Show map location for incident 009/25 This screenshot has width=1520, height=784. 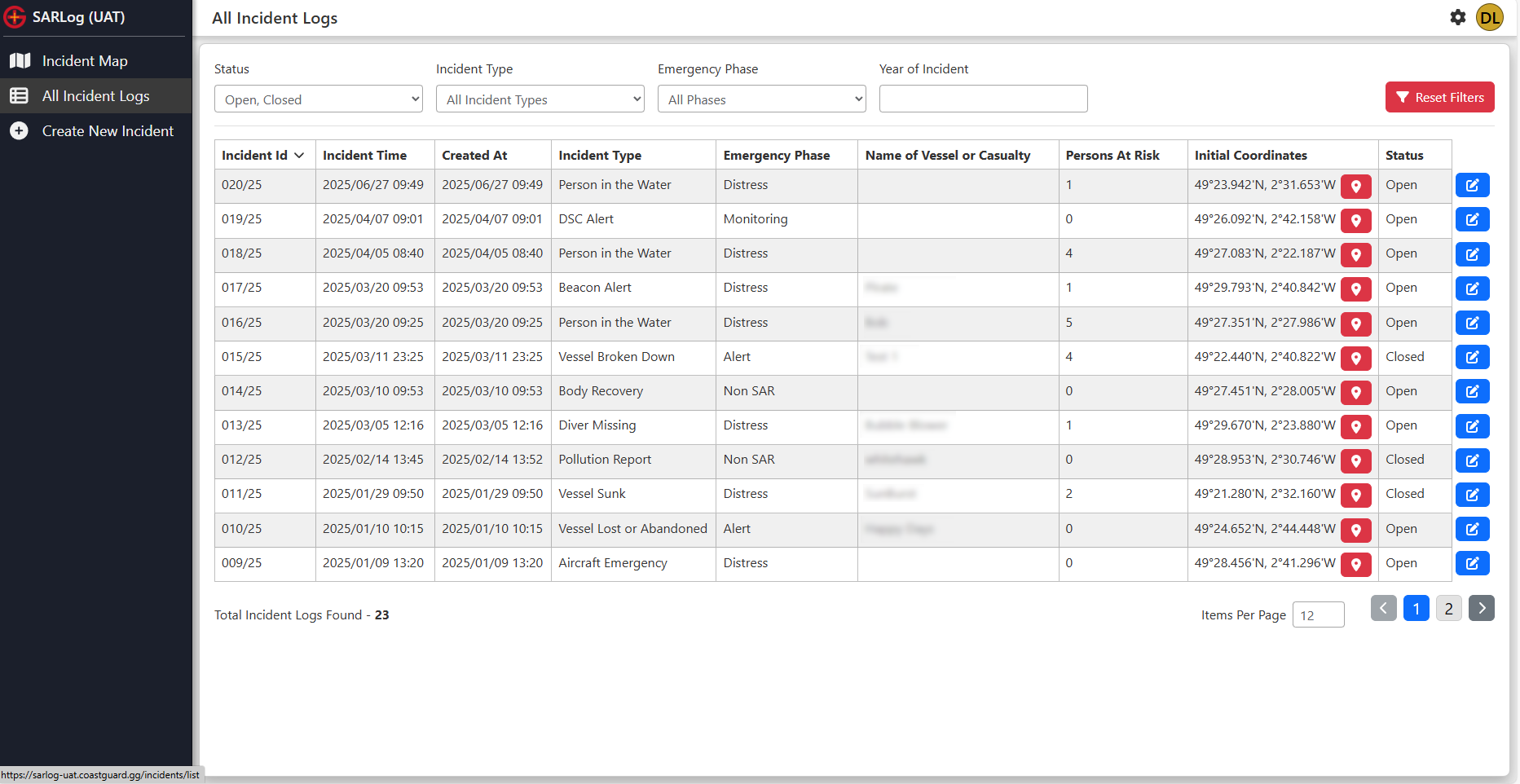1355,564
